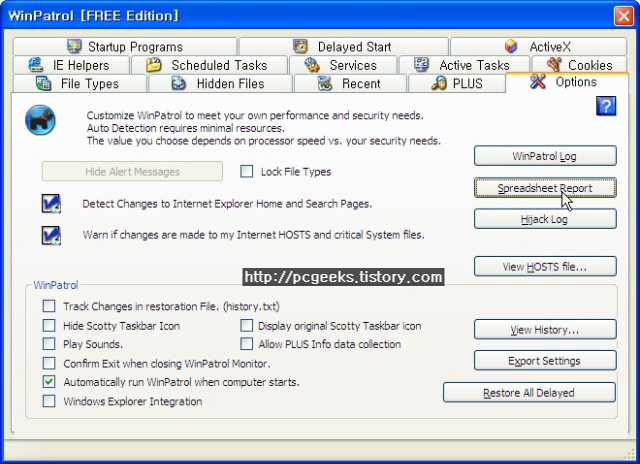640x464 pixels.
Task: Enable Confirm Exit when closing WinPatrol Monitor
Action: coord(49,363)
